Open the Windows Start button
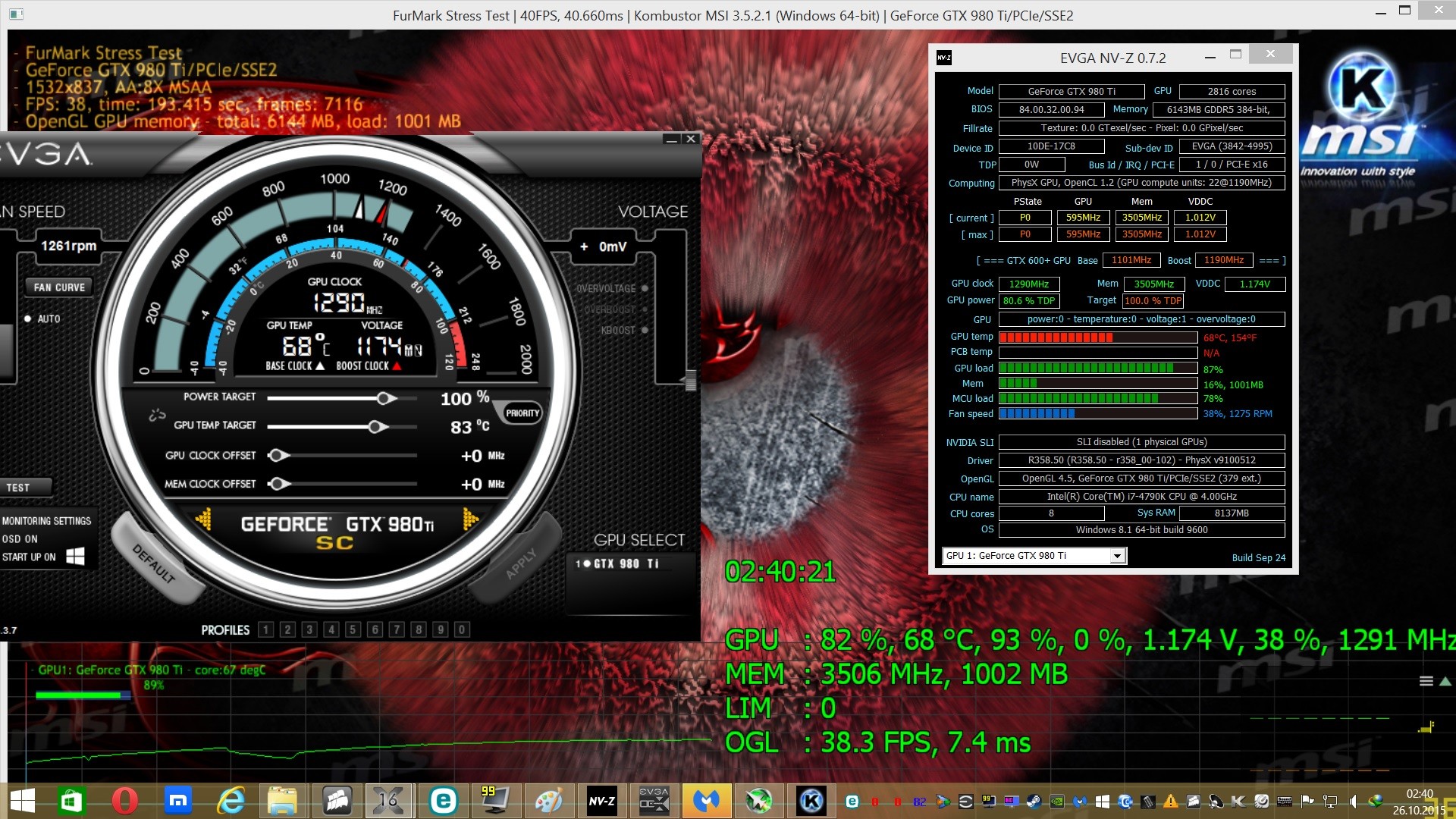The height and width of the screenshot is (819, 1456). [23, 801]
